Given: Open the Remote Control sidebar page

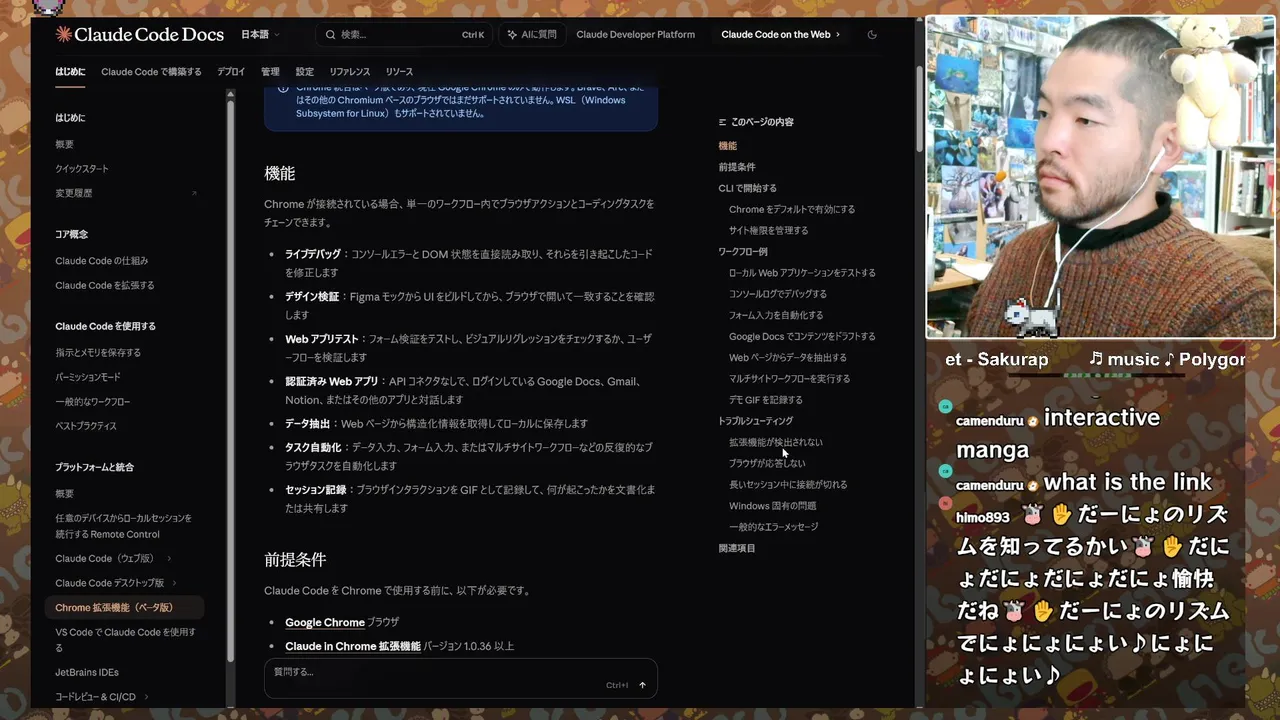Looking at the screenshot, I should (x=123, y=526).
